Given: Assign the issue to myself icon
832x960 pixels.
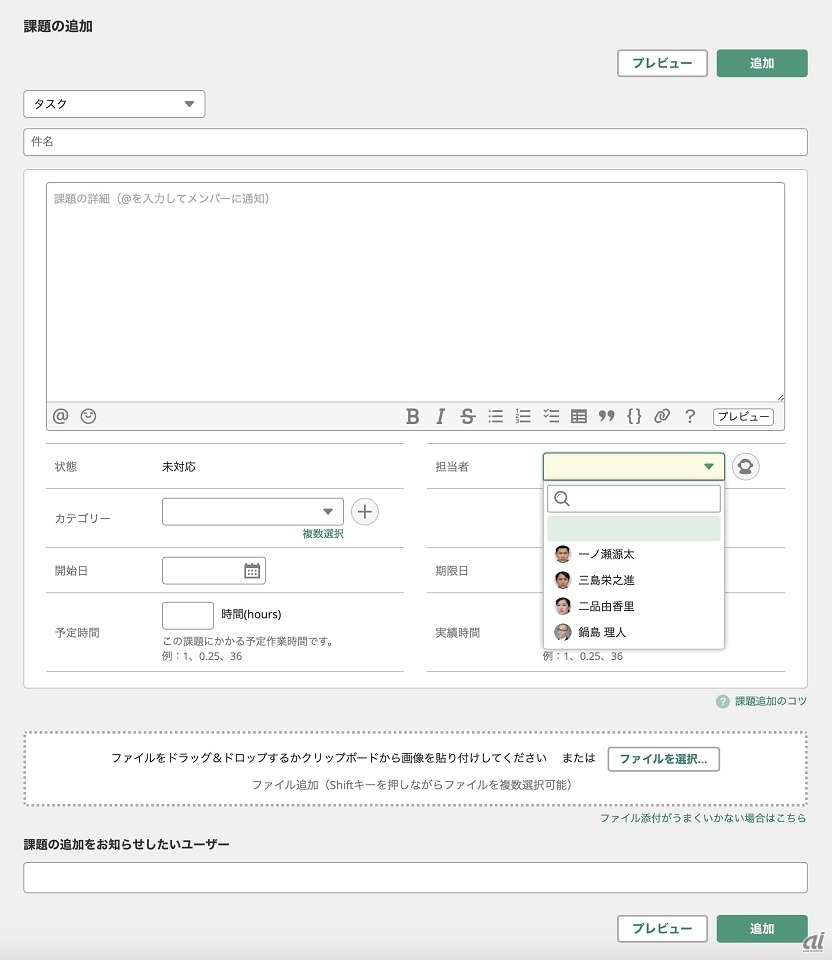Looking at the screenshot, I should tap(746, 467).
